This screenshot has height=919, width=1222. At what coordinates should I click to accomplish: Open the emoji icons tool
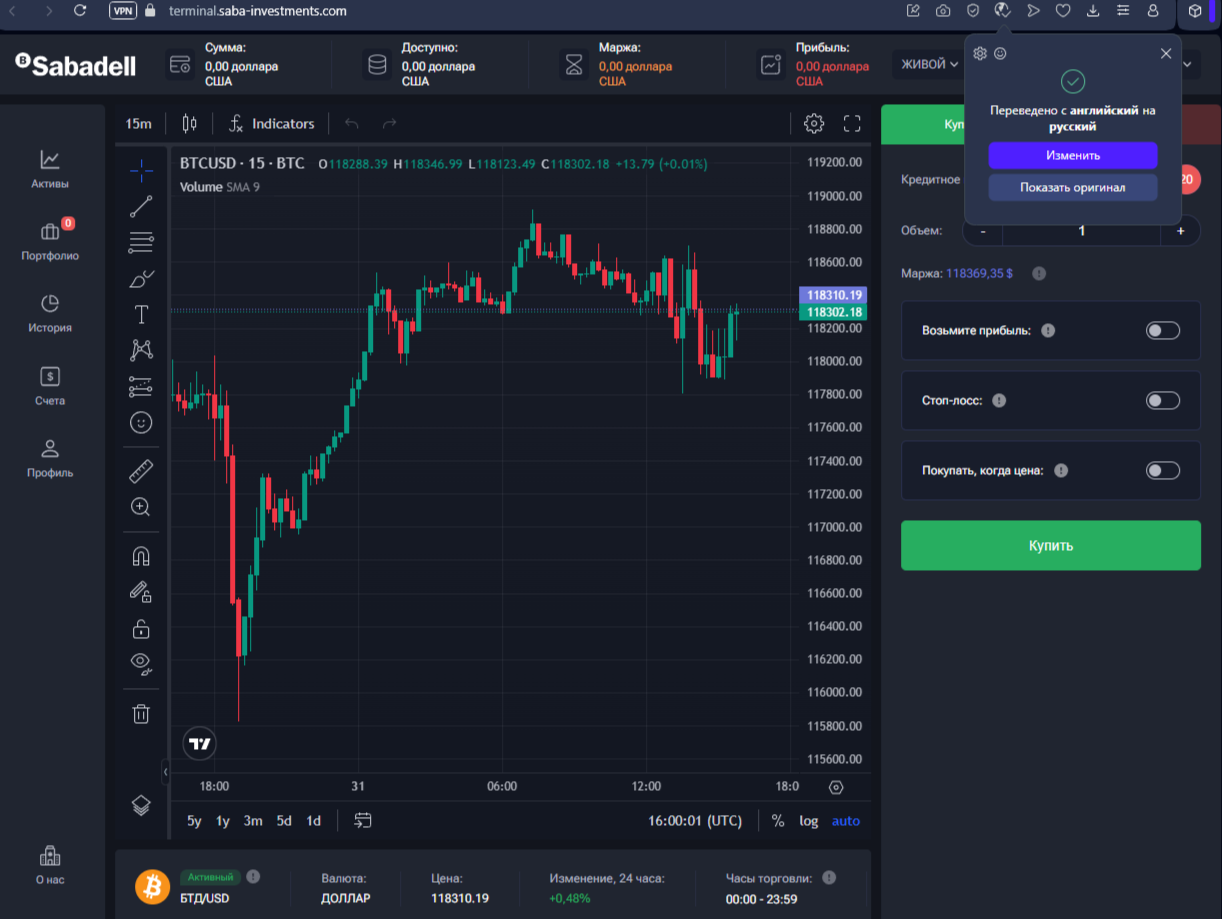(141, 423)
